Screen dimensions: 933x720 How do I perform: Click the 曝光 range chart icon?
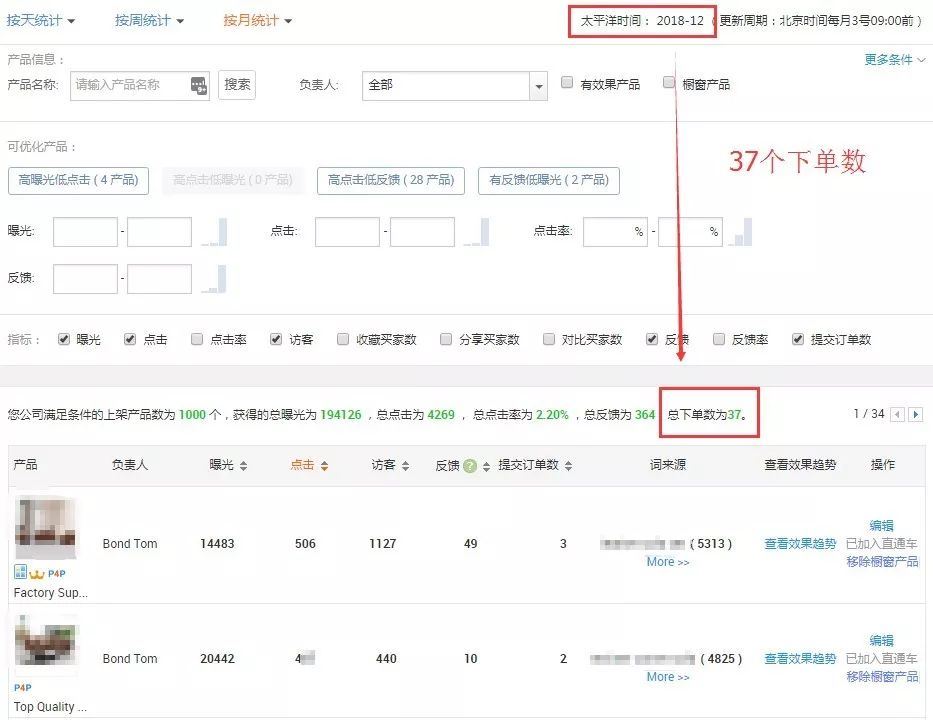[215, 232]
